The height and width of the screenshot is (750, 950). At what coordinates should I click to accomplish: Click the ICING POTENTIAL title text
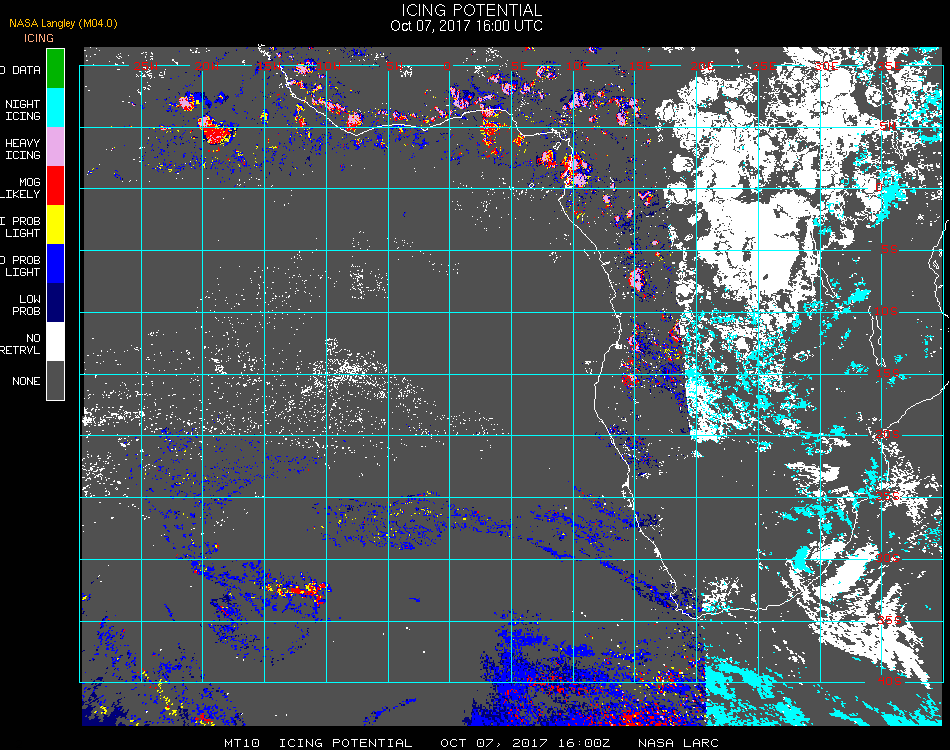(471, 10)
